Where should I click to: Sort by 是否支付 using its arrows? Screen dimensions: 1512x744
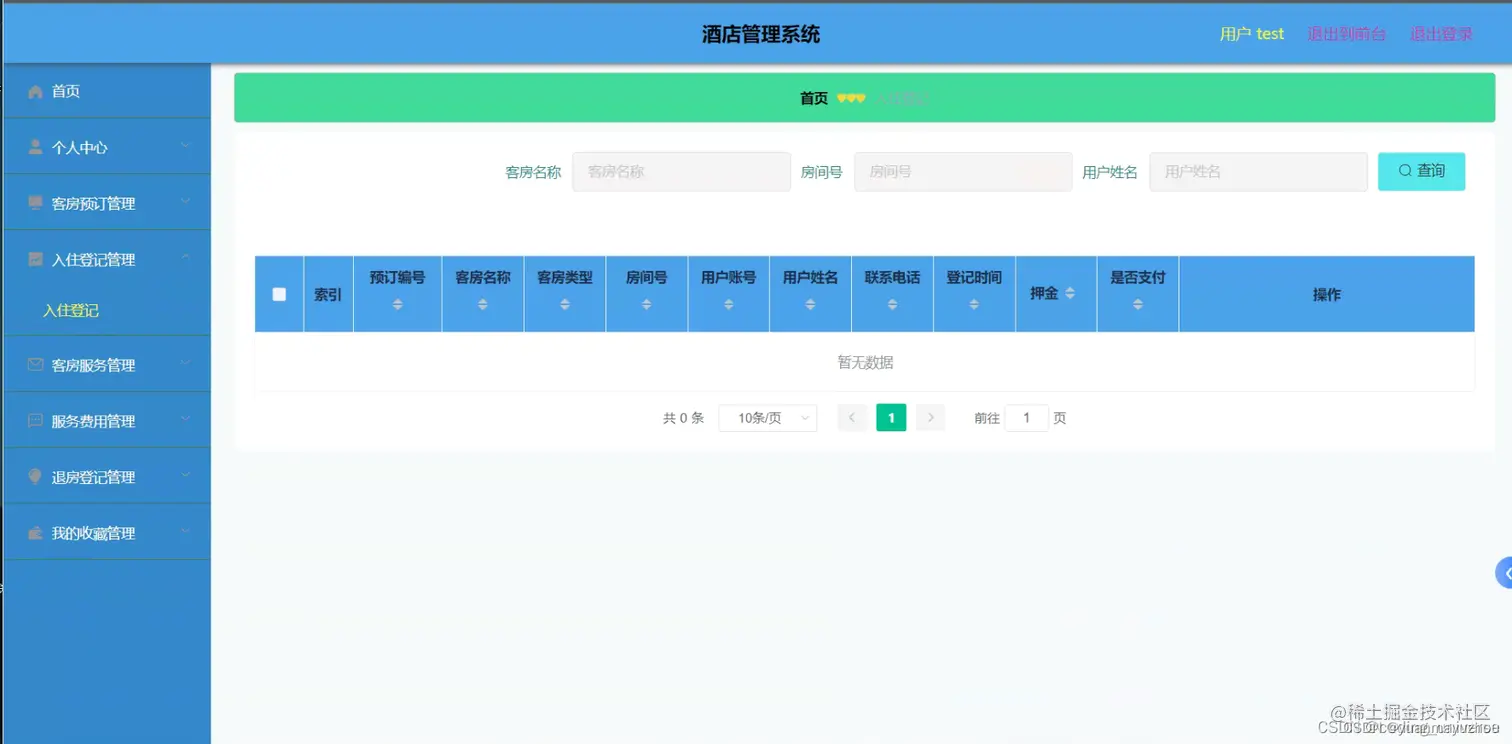(1138, 304)
